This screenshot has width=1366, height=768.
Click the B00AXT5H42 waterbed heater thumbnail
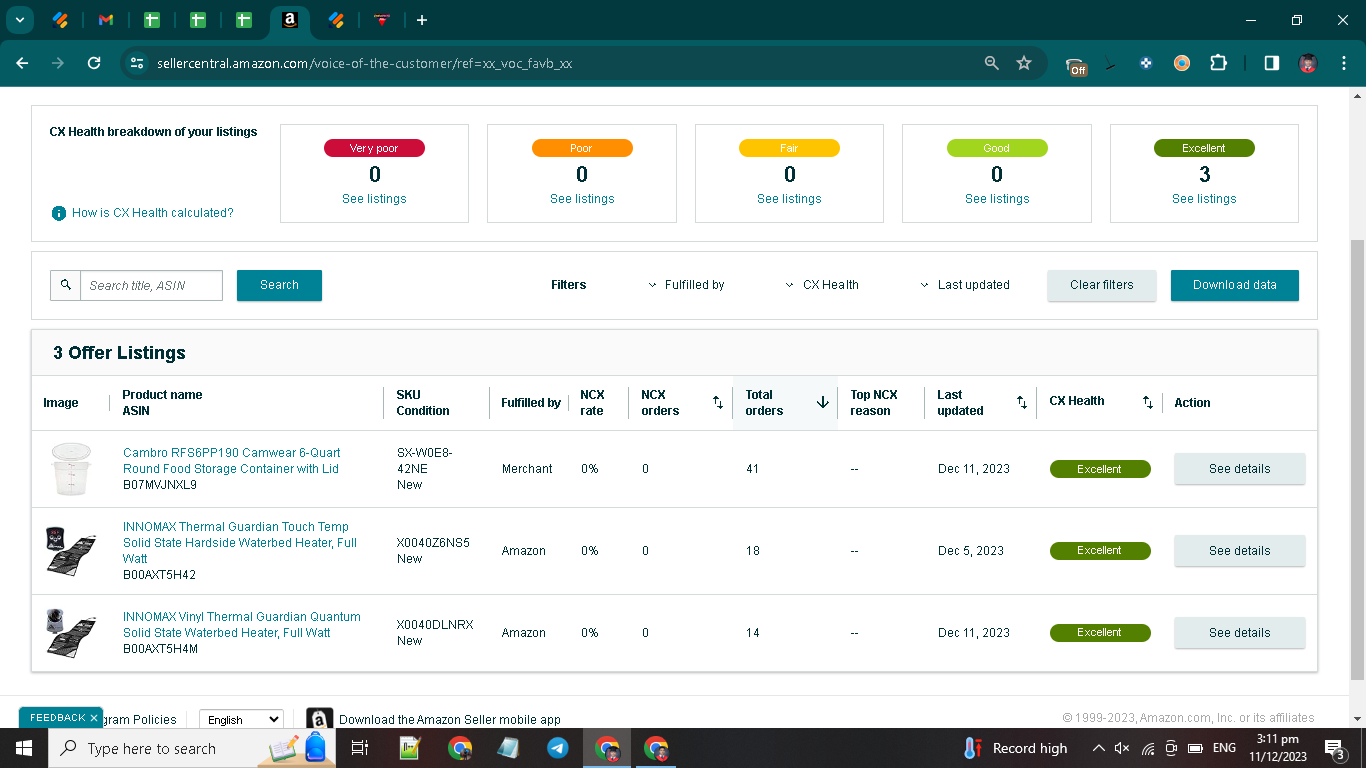click(70, 551)
